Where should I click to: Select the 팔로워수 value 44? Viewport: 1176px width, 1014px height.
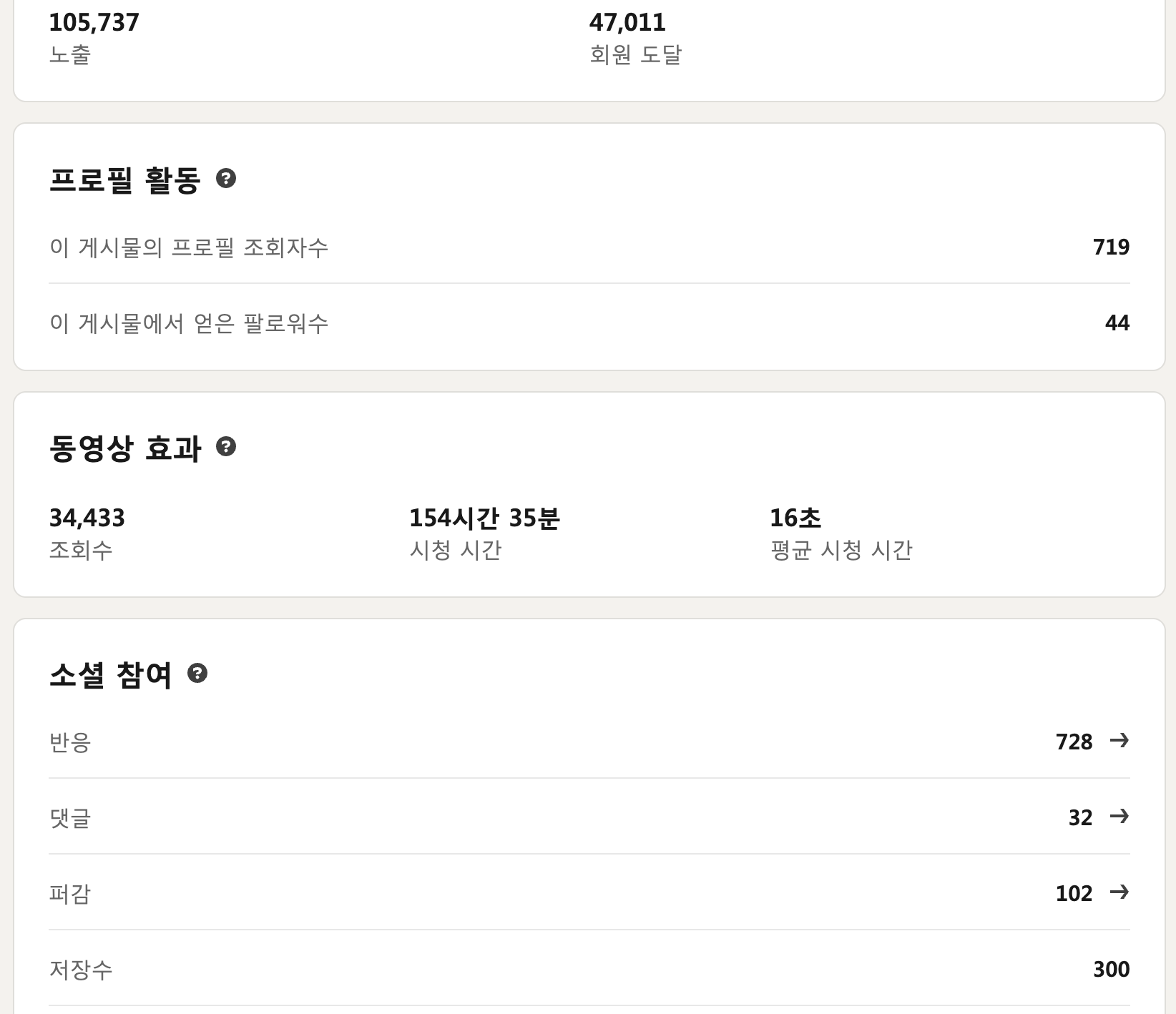(1117, 323)
